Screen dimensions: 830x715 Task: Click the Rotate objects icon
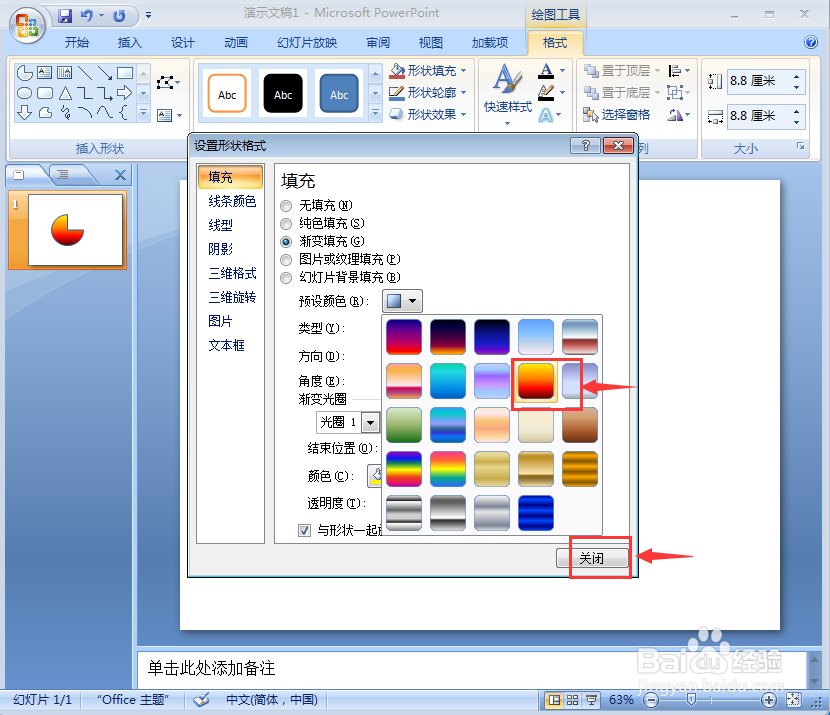pyautogui.click(x=675, y=114)
